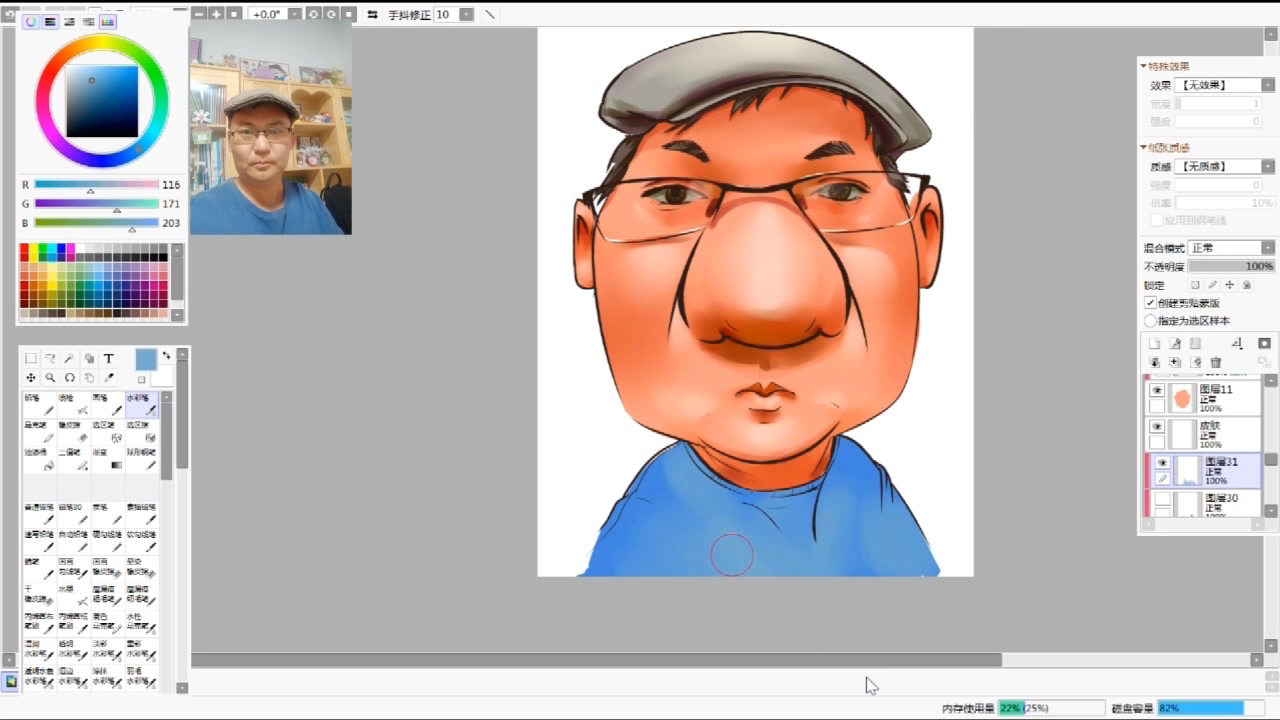Viewport: 1280px width, 720px height.
Task: Open the 效果 【无效果】 dropdown
Action: coord(1225,85)
